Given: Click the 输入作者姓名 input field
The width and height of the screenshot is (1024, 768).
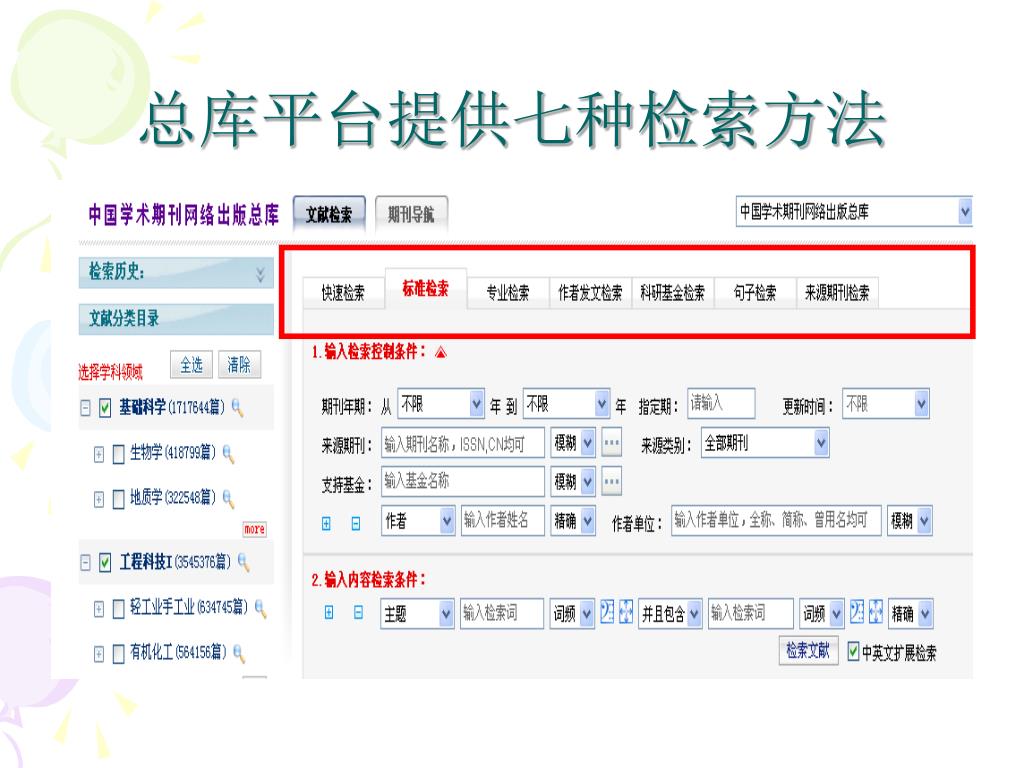Looking at the screenshot, I should (502, 520).
